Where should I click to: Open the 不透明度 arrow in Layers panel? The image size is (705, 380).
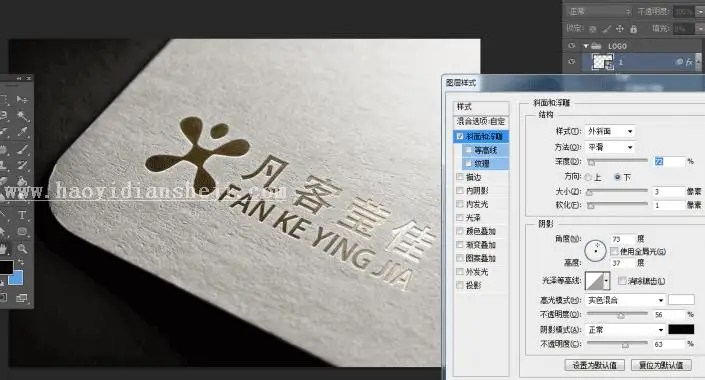700,12
